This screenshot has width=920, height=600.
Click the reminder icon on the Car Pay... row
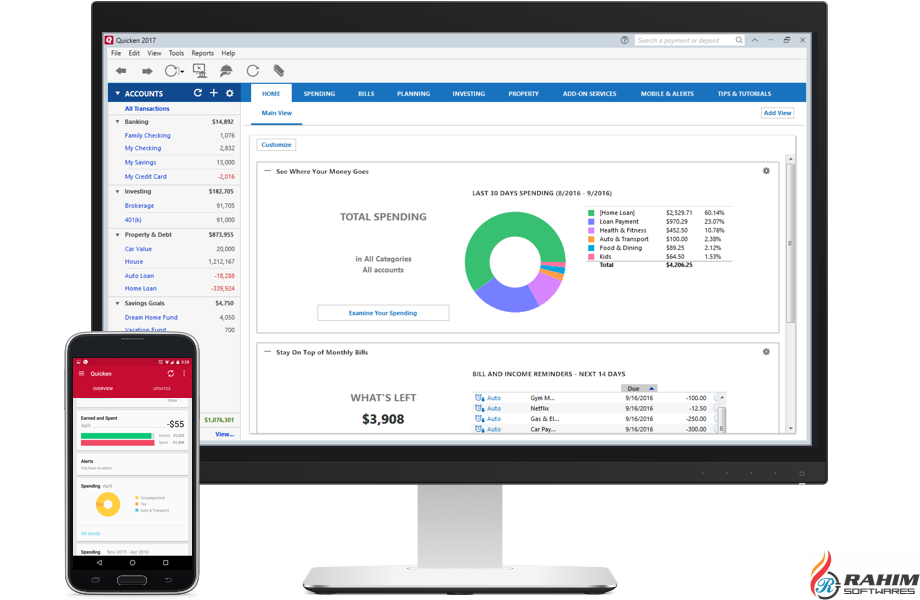479,429
